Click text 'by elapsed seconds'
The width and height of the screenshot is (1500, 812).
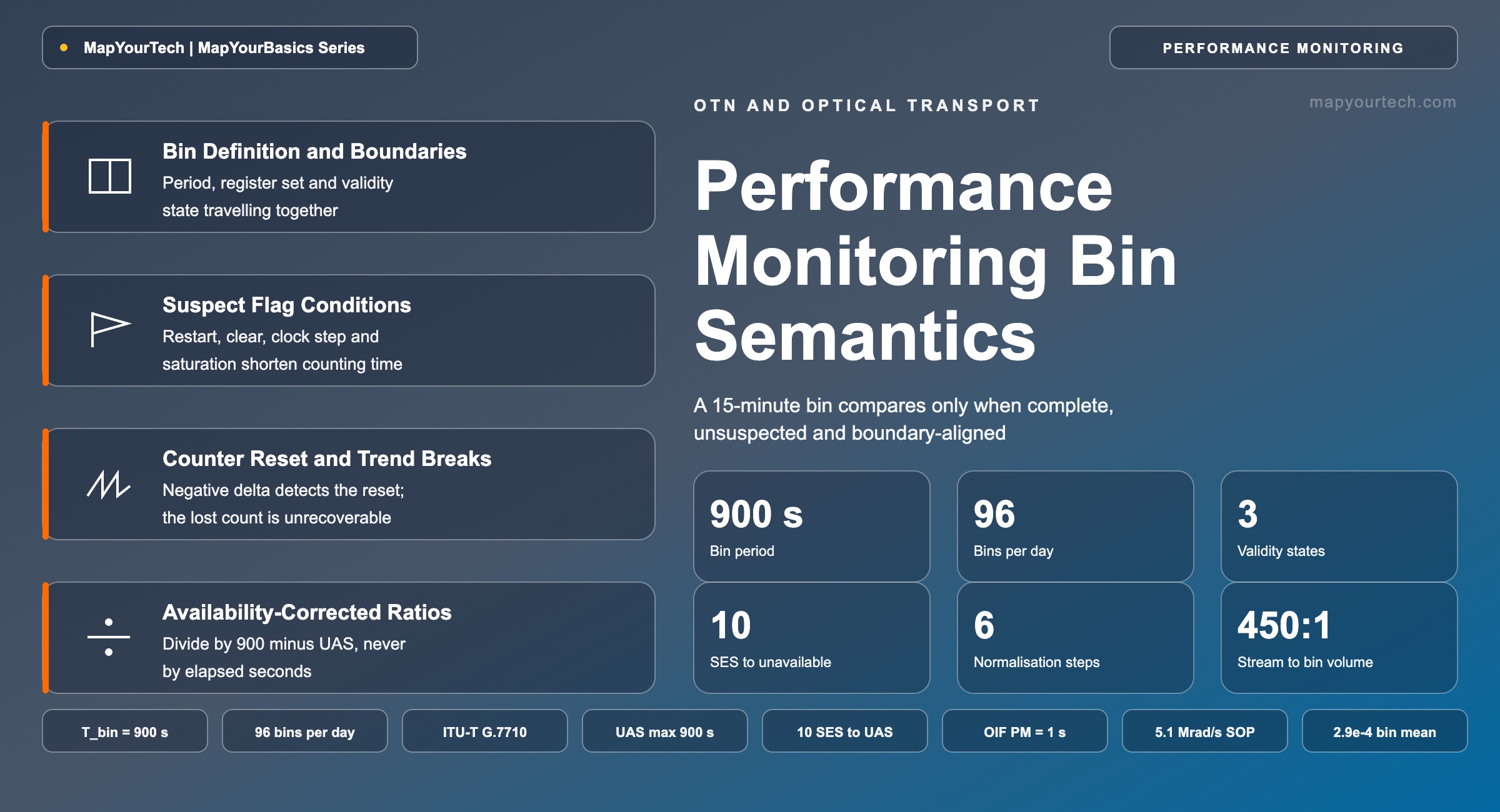click(x=237, y=671)
